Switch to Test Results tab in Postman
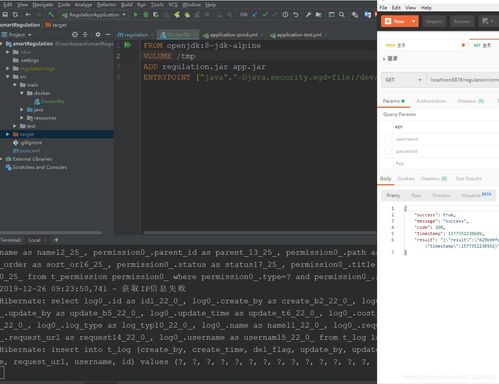 coord(468,179)
